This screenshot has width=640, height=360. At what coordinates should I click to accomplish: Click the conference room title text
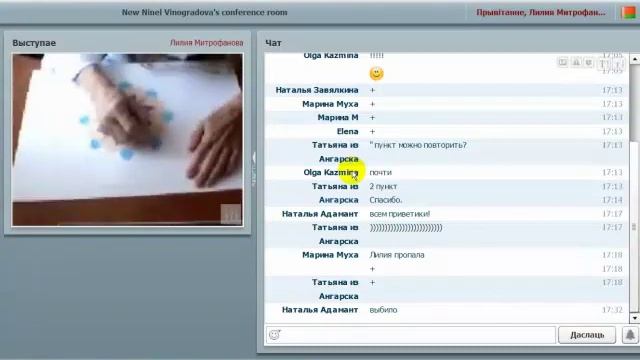(204, 12)
